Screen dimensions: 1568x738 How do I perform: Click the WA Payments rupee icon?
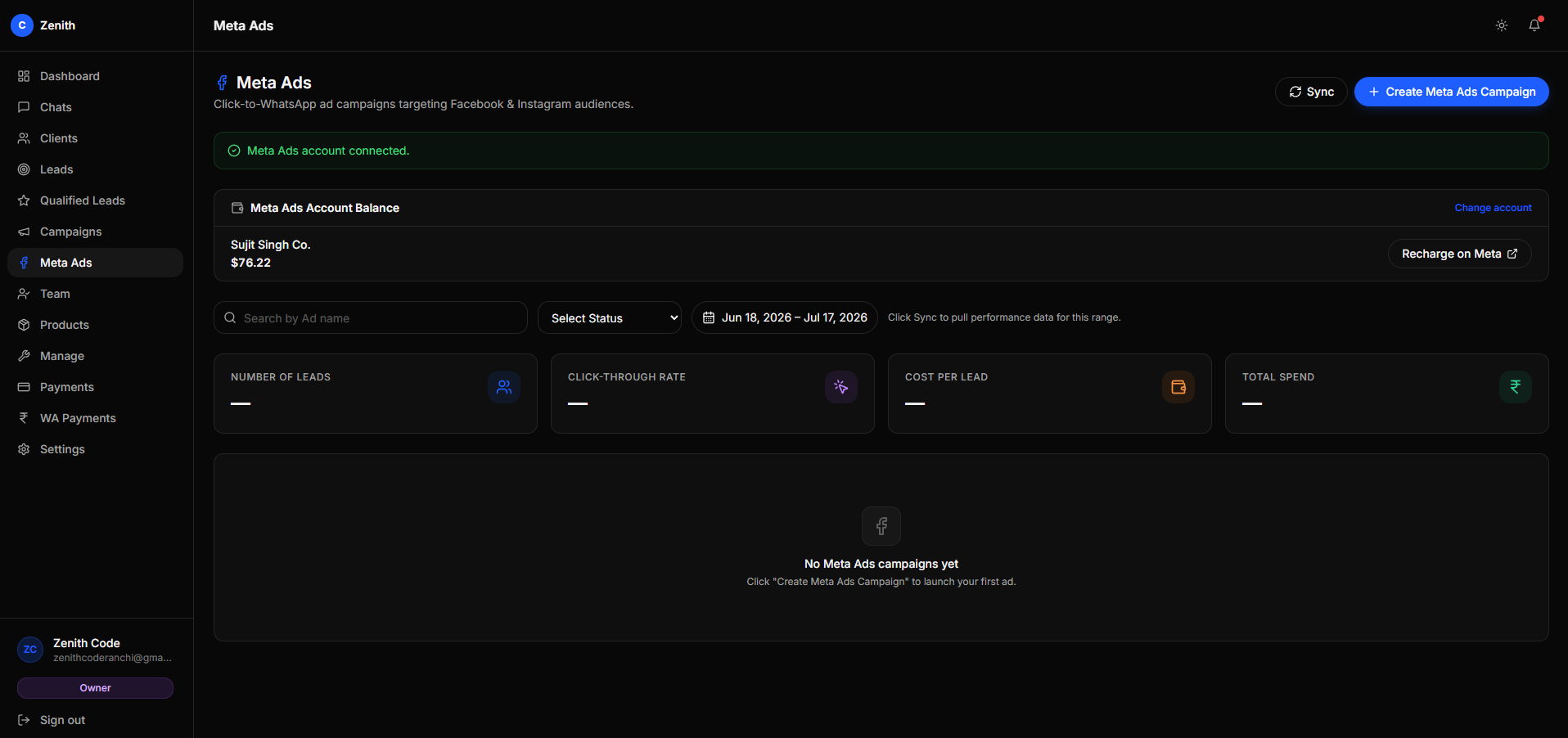coord(24,418)
